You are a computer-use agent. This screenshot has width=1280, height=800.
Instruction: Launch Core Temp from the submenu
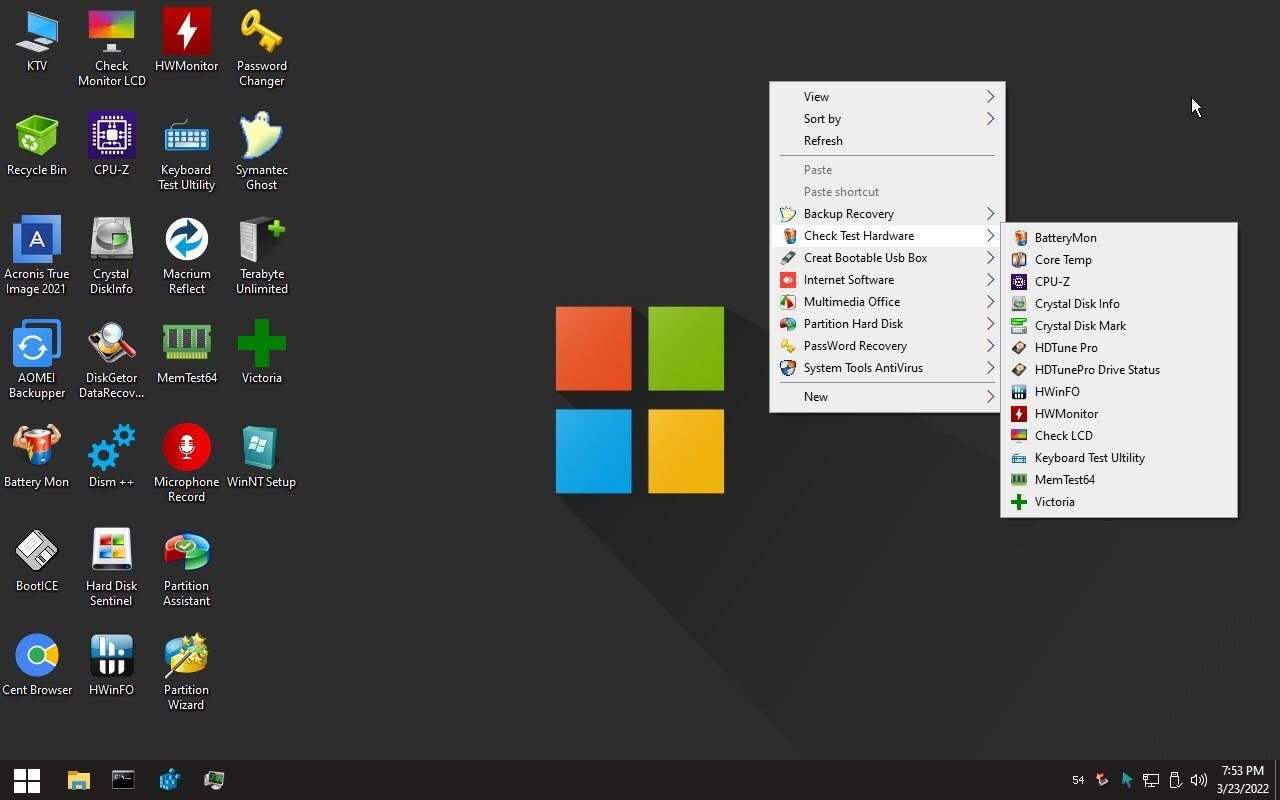click(1119, 260)
